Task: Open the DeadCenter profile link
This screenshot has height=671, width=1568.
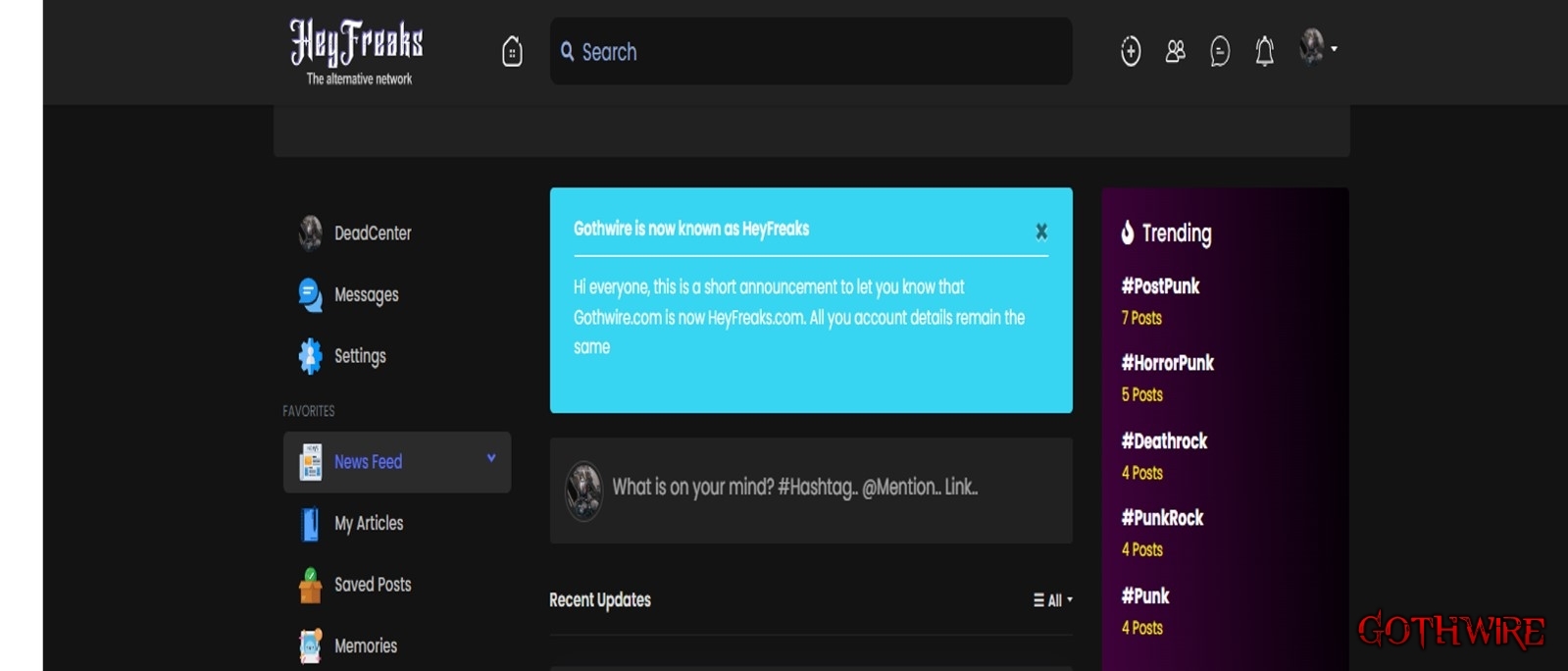Action: (372, 233)
